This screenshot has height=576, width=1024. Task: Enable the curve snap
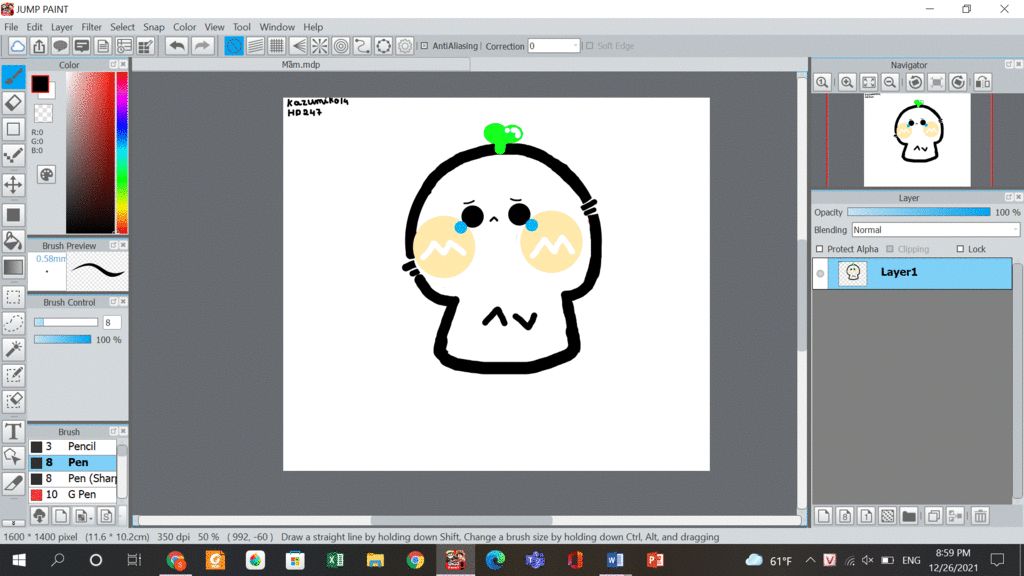362,46
